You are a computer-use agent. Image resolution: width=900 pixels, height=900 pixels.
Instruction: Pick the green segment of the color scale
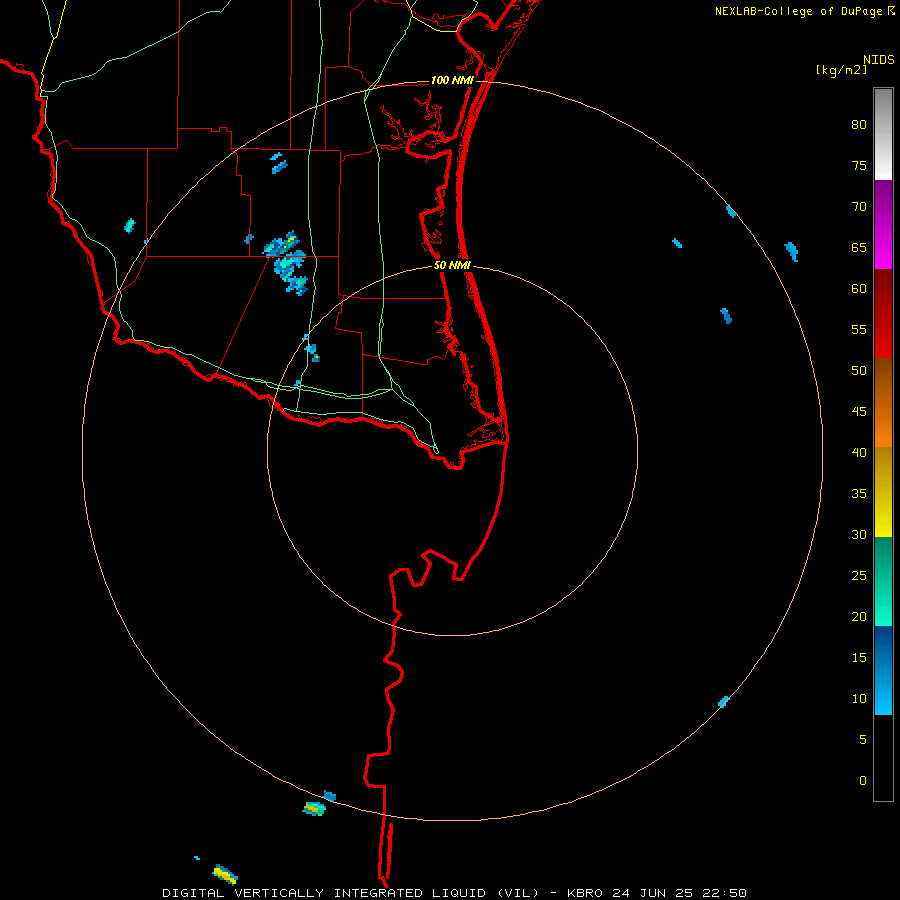pos(883,581)
